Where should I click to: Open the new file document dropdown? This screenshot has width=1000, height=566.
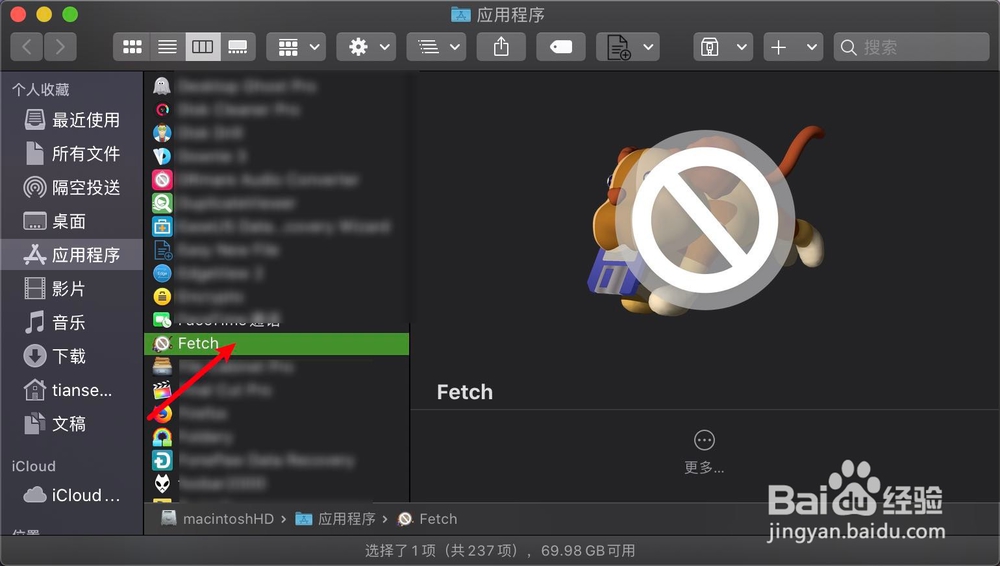(x=628, y=47)
